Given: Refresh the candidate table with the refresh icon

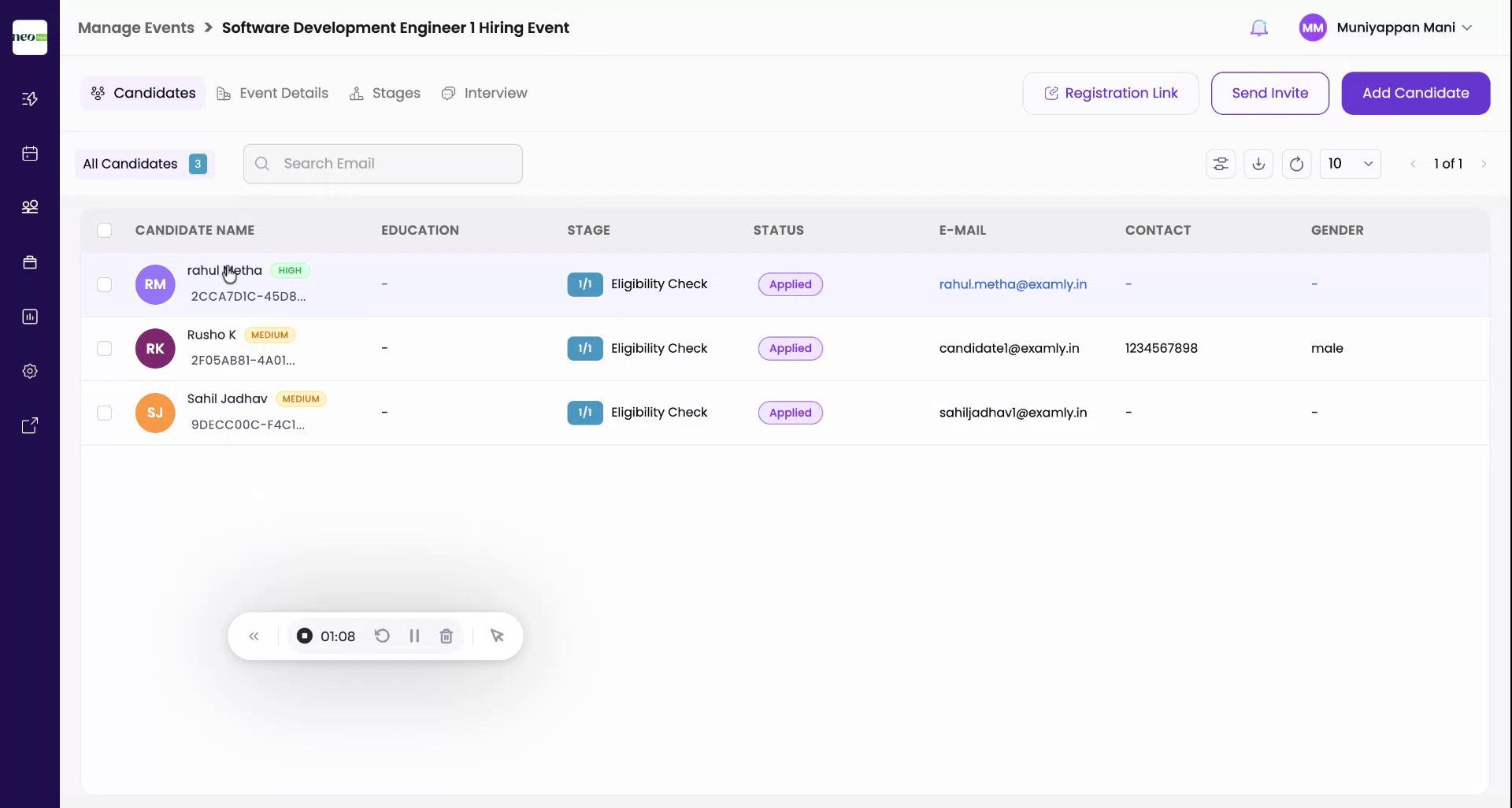Looking at the screenshot, I should tap(1297, 164).
